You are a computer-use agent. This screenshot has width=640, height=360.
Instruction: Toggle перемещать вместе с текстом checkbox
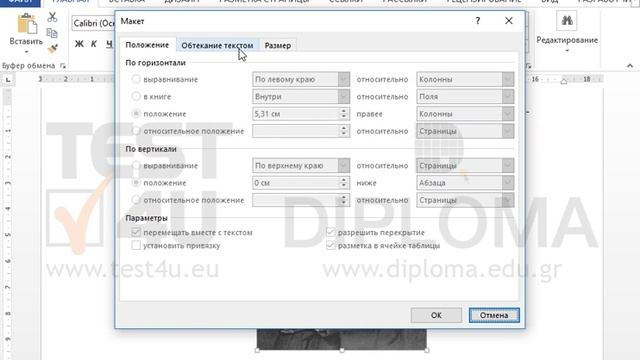[136, 232]
